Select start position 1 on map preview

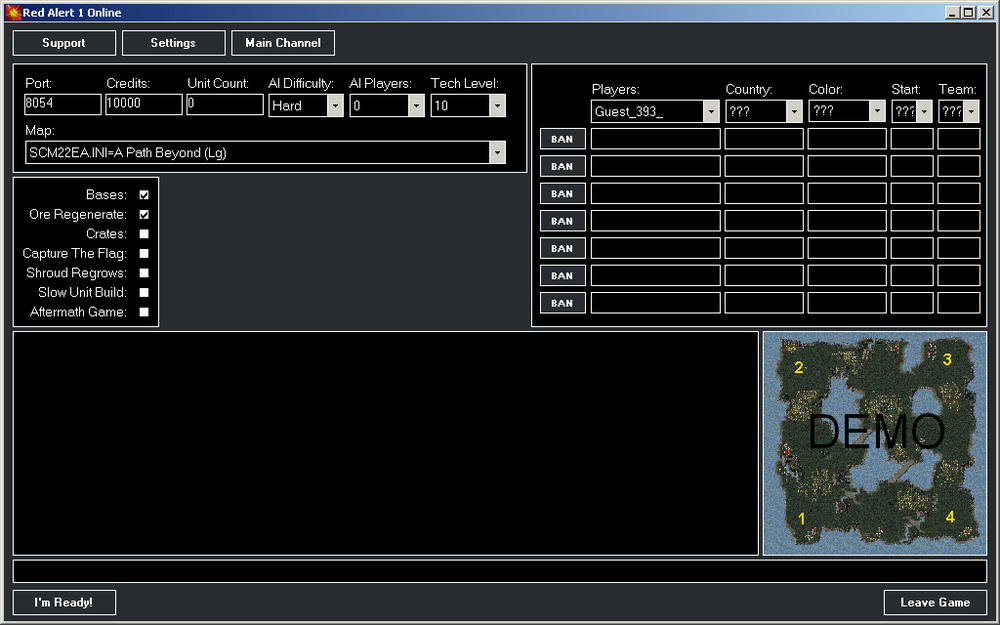coord(802,518)
